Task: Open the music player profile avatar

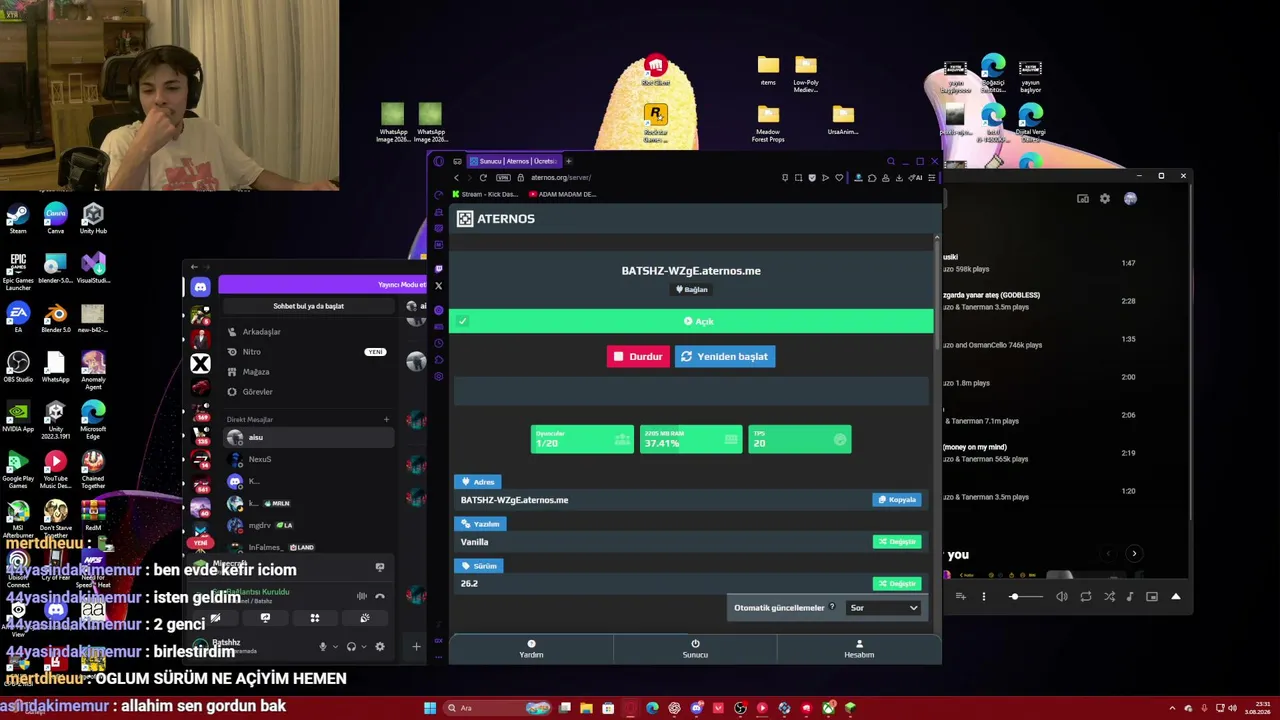Action: click(1130, 199)
